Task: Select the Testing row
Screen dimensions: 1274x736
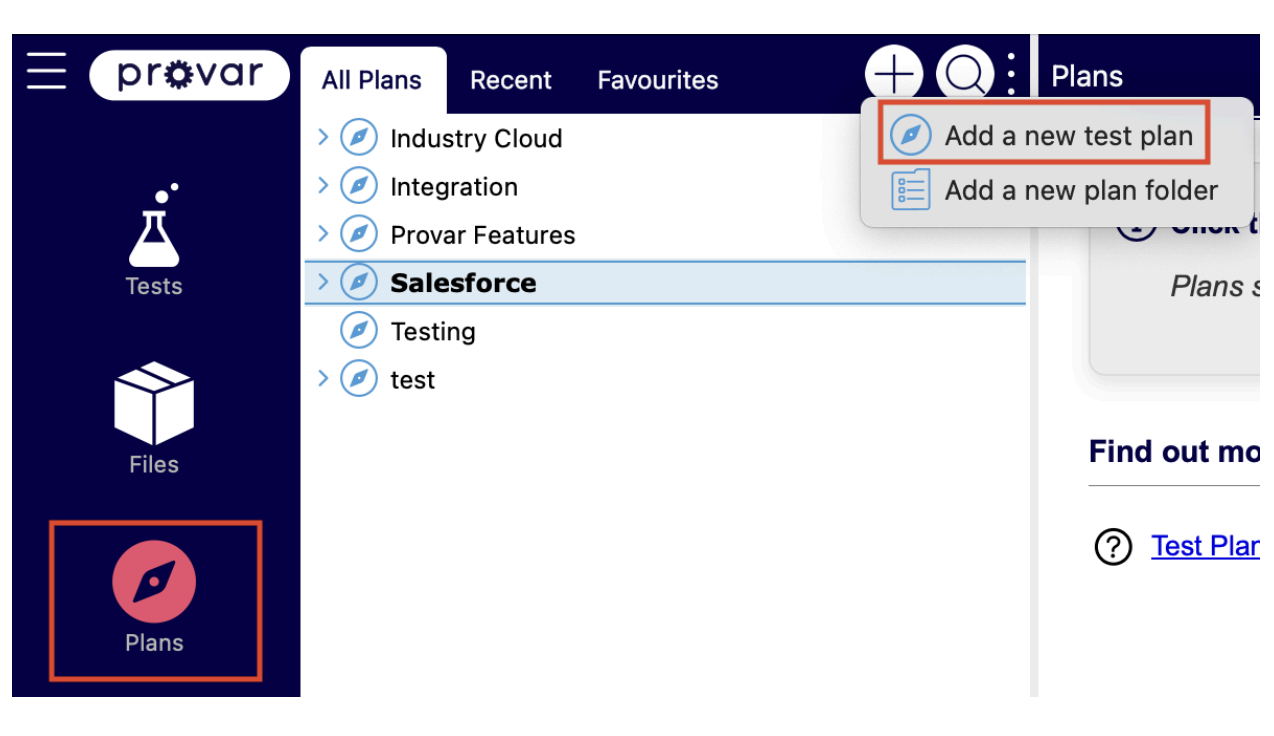Action: (x=665, y=331)
